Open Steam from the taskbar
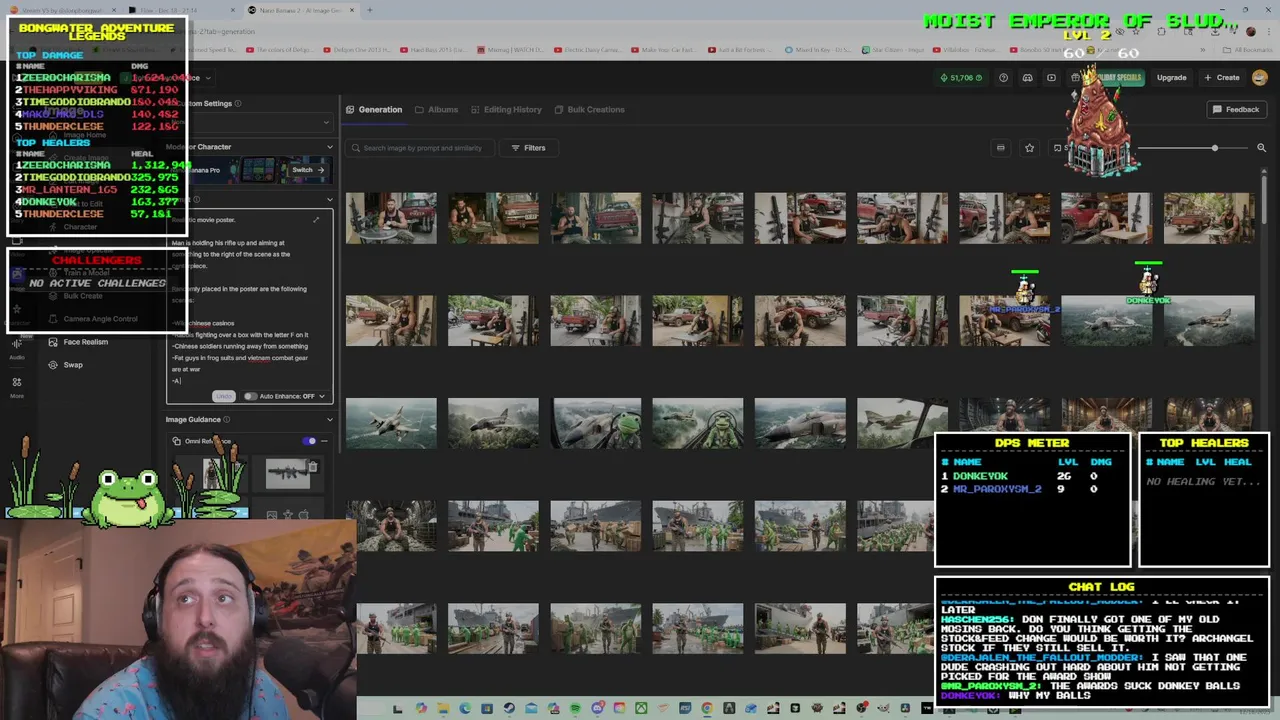This screenshot has height=720, width=1280. click(x=509, y=709)
